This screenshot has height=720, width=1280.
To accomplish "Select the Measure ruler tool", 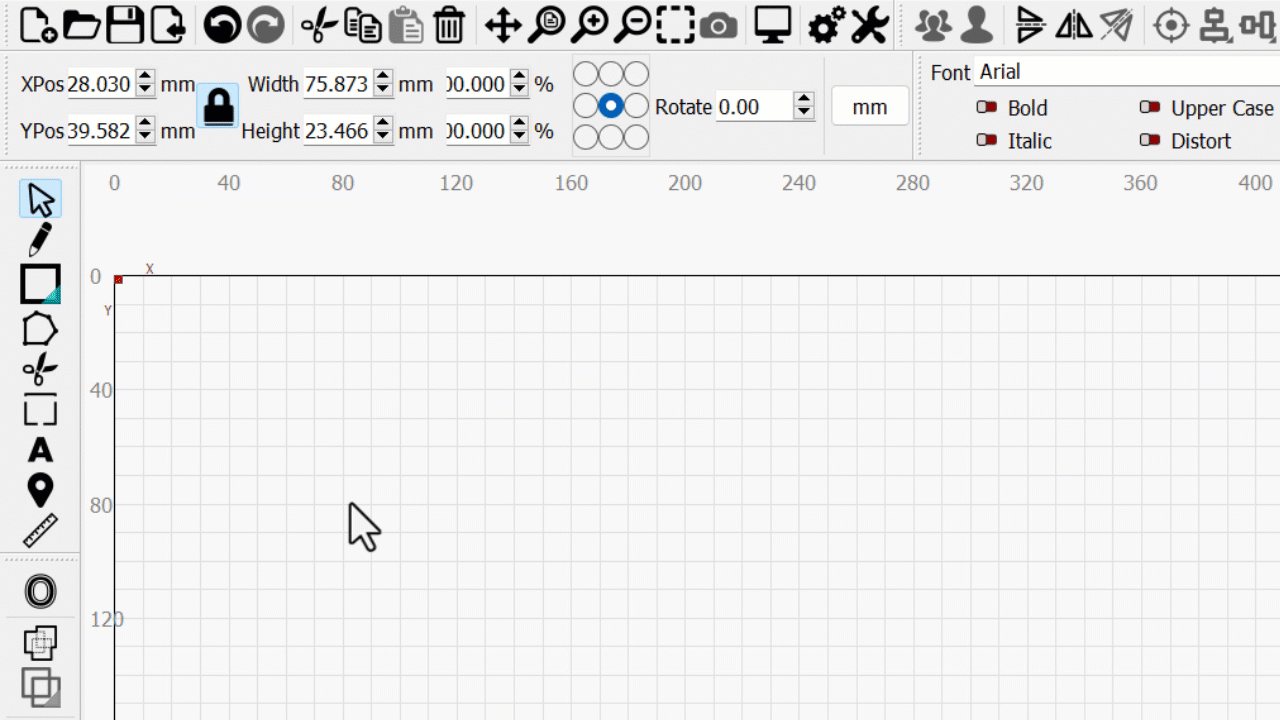I will [x=40, y=531].
